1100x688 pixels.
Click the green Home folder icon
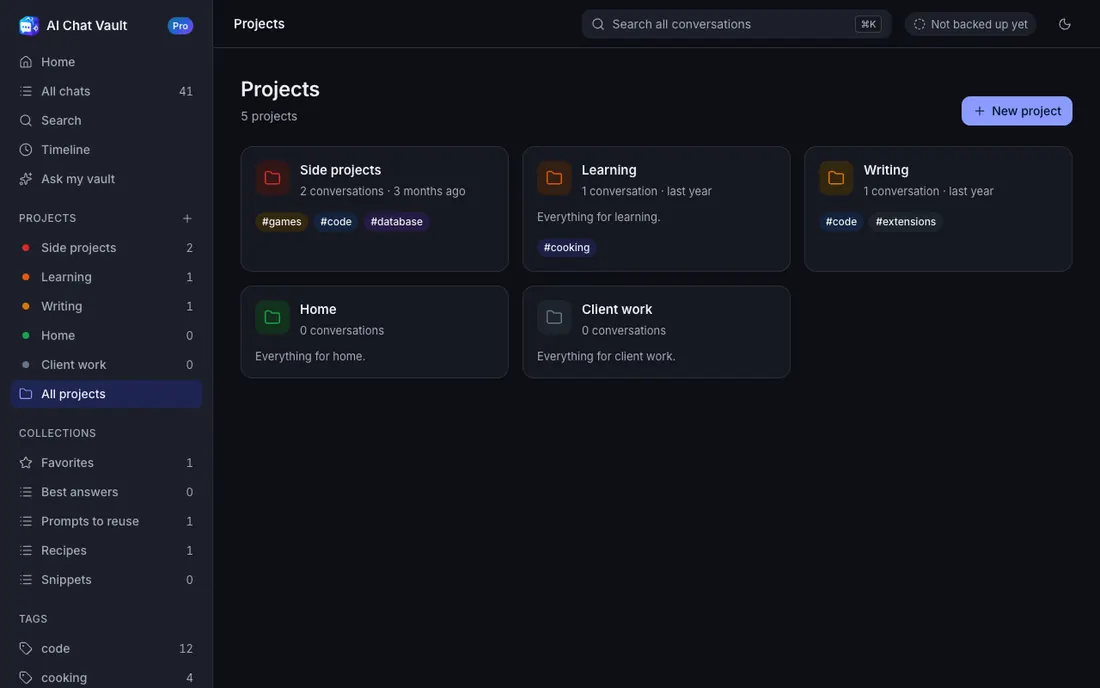pos(272,317)
